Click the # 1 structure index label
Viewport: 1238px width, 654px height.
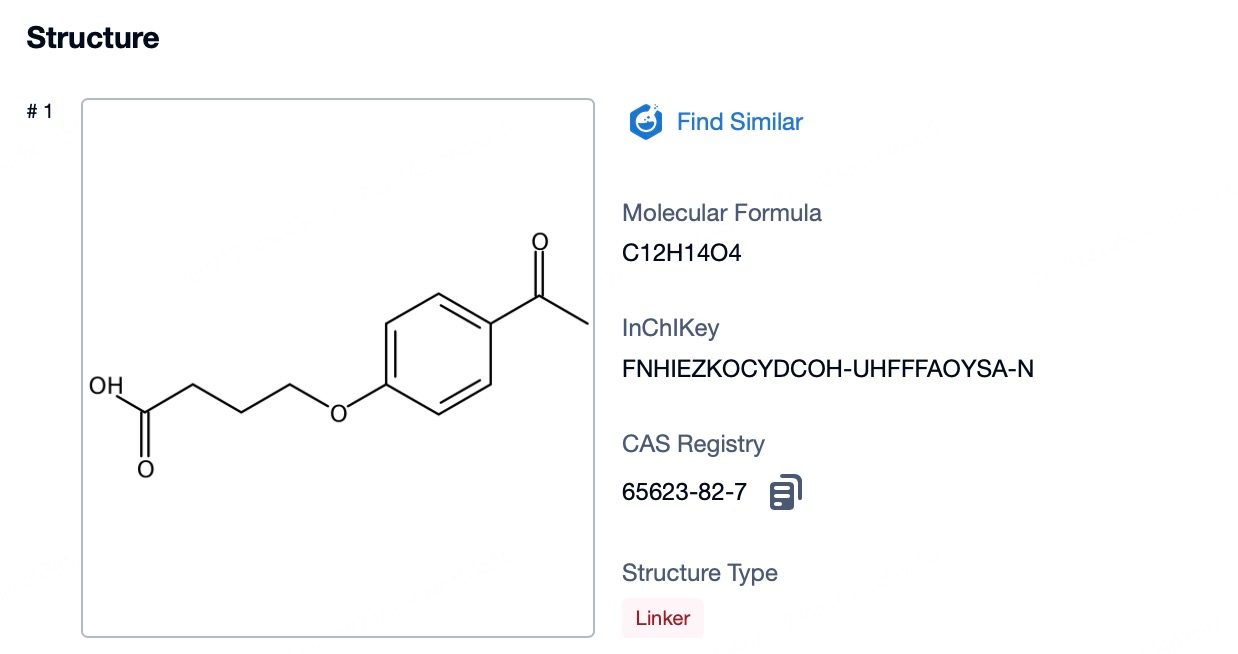pos(39,111)
